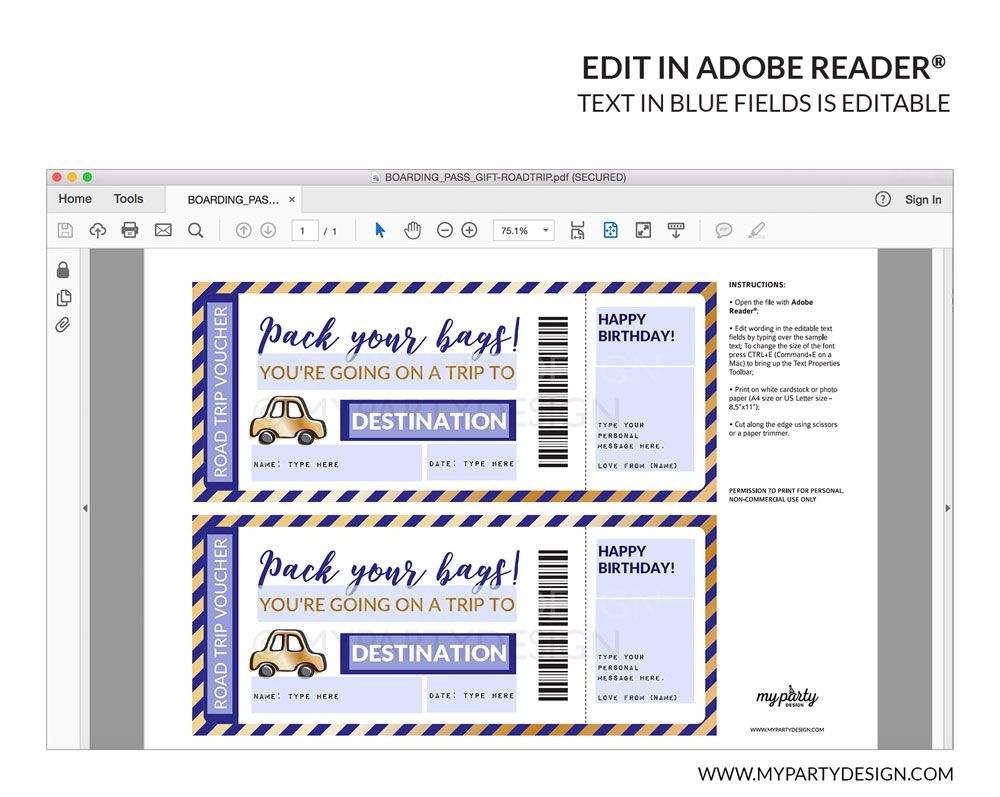Click the Sign In link
Image resolution: width=1000 pixels, height=797 pixels.
point(923,200)
